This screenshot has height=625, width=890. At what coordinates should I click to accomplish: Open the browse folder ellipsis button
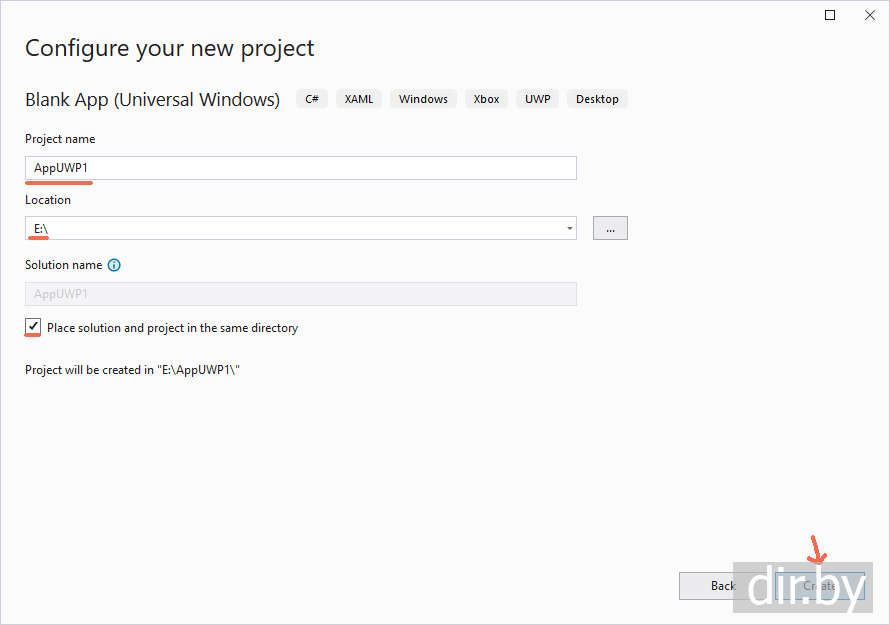tap(610, 228)
